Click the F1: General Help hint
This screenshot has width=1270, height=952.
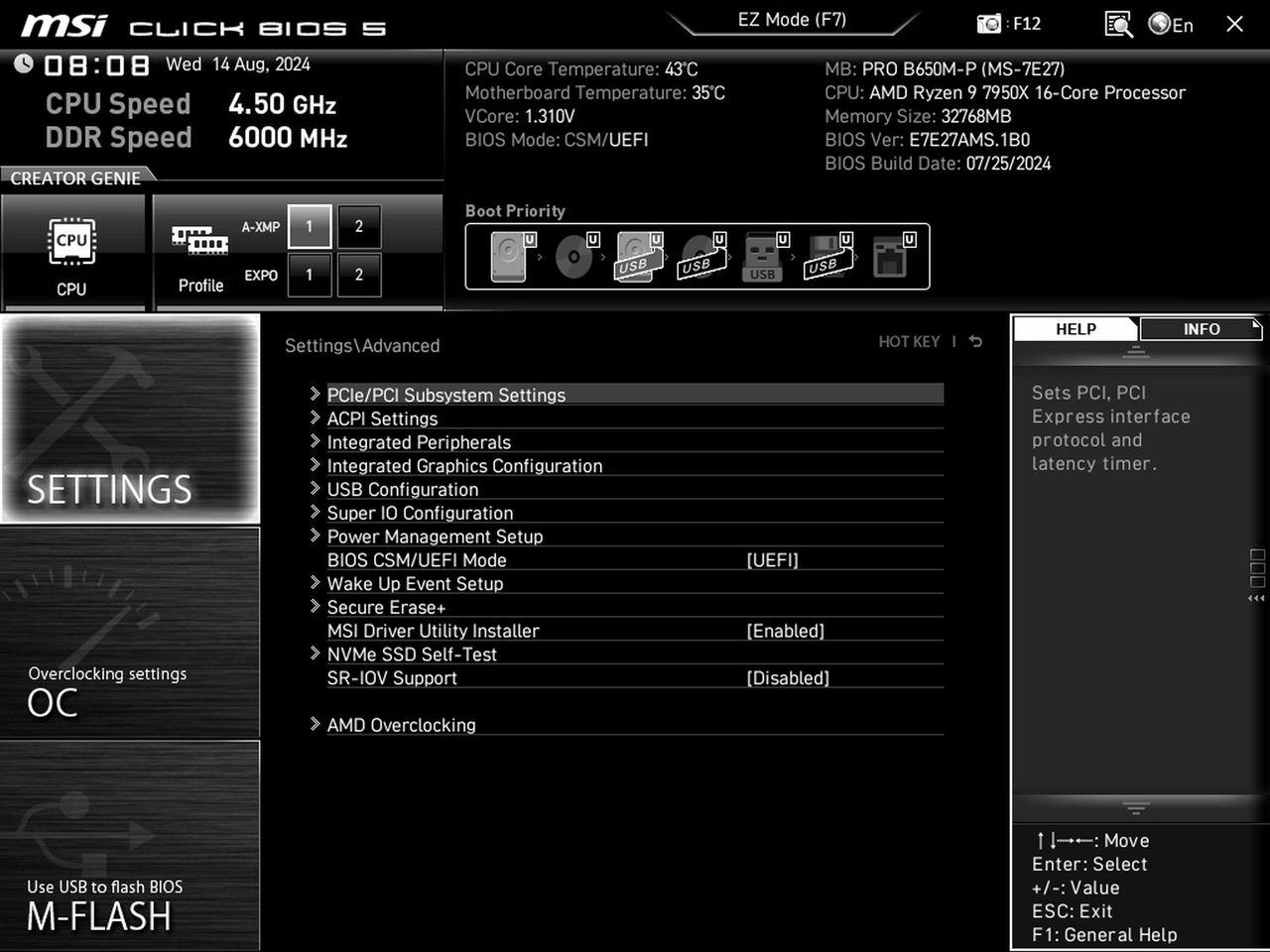(1104, 935)
